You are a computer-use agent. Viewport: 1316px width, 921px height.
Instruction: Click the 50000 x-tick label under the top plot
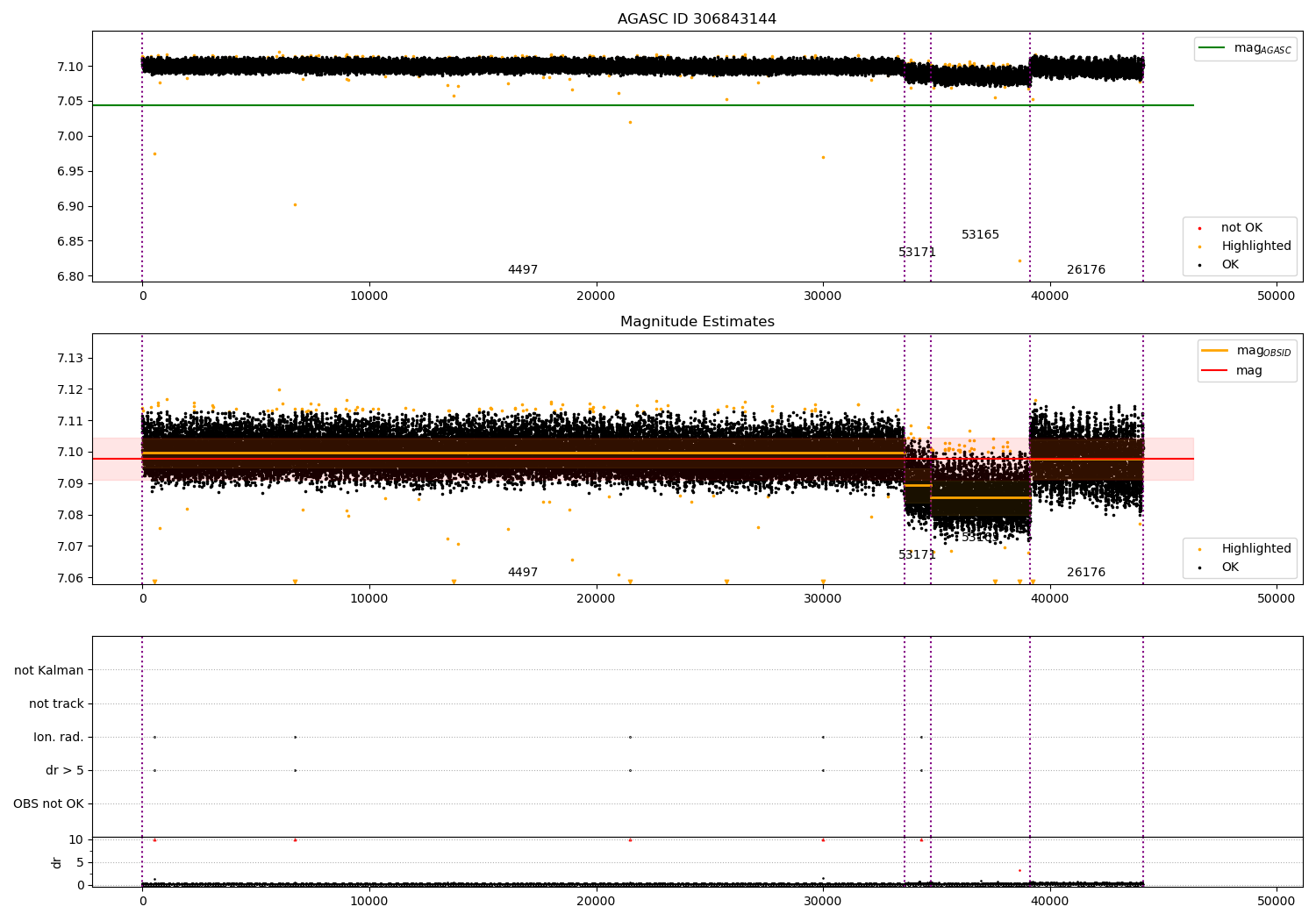click(x=1276, y=296)
